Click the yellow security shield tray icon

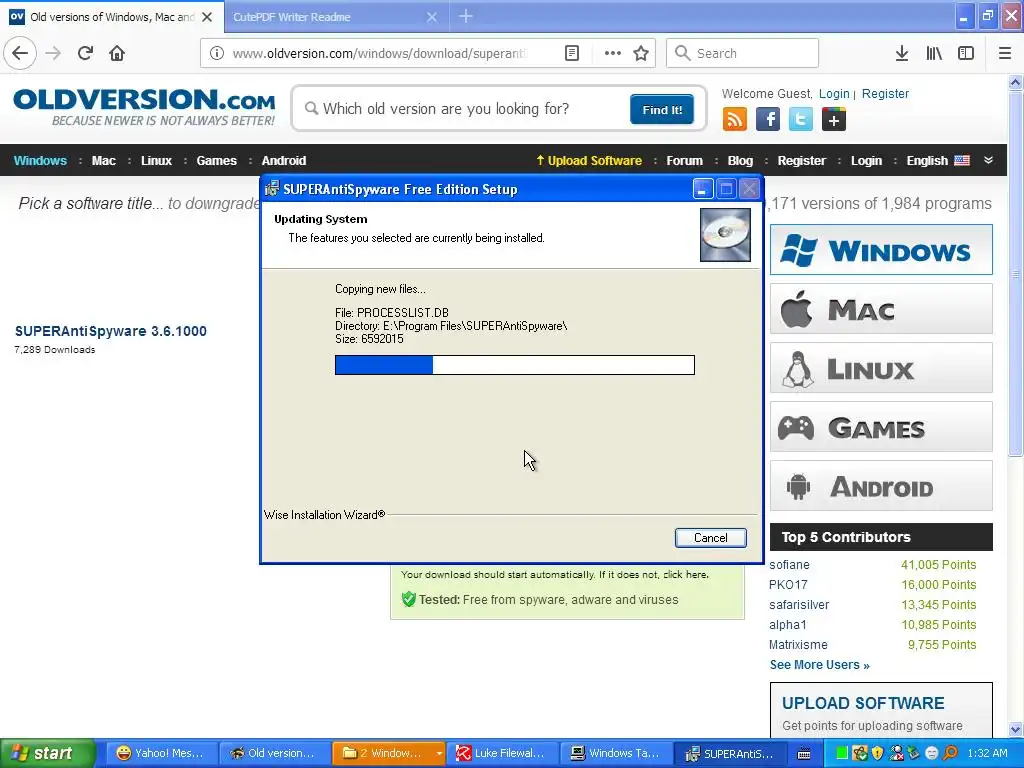click(878, 754)
